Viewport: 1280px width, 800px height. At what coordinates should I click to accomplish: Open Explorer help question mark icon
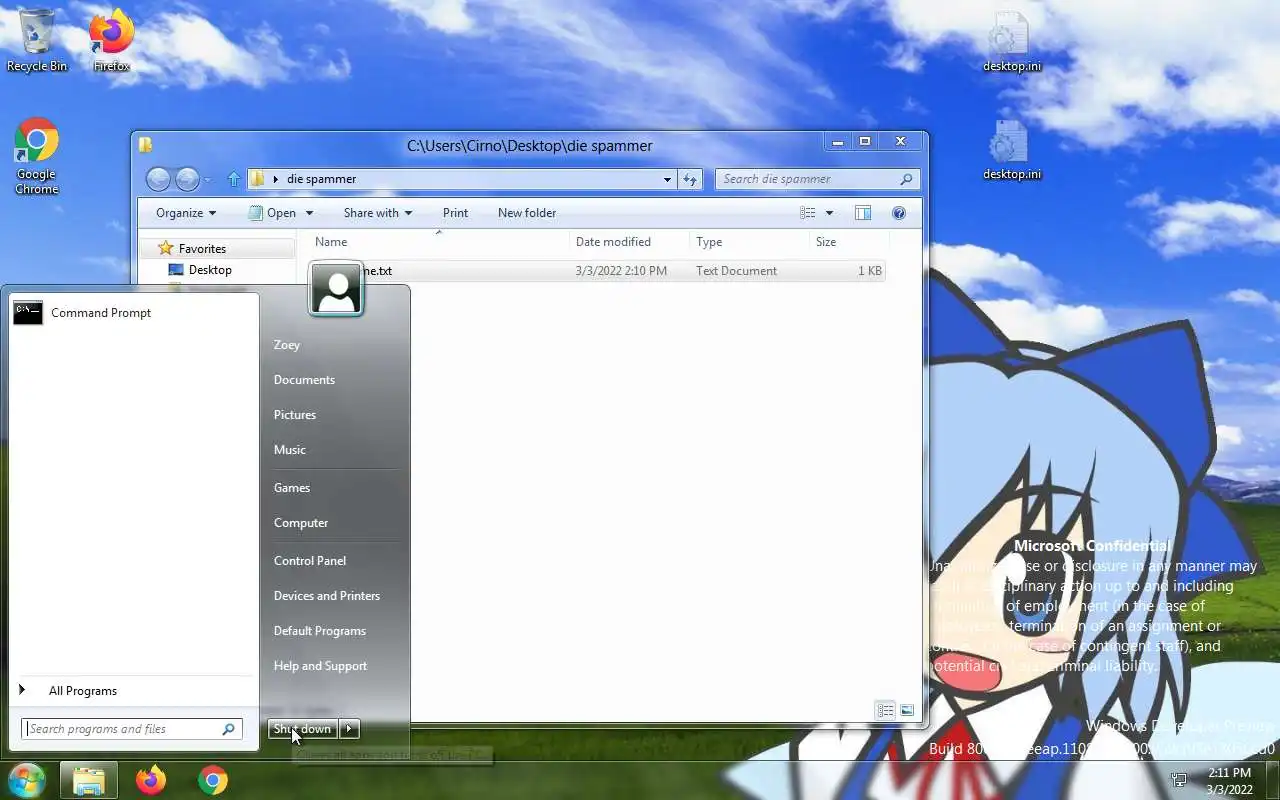click(x=899, y=213)
